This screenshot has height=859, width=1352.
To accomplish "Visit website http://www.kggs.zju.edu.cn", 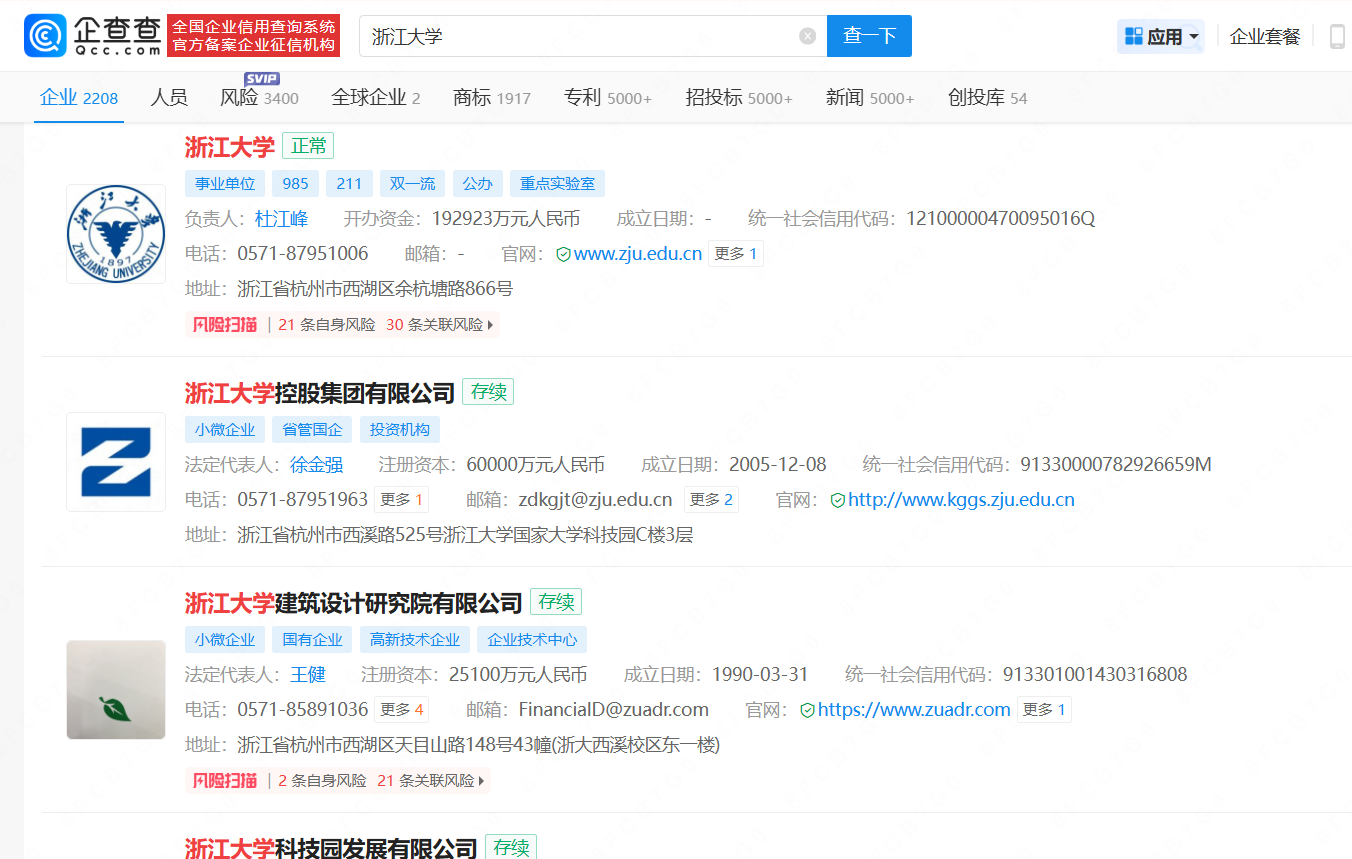I will click(x=961, y=500).
